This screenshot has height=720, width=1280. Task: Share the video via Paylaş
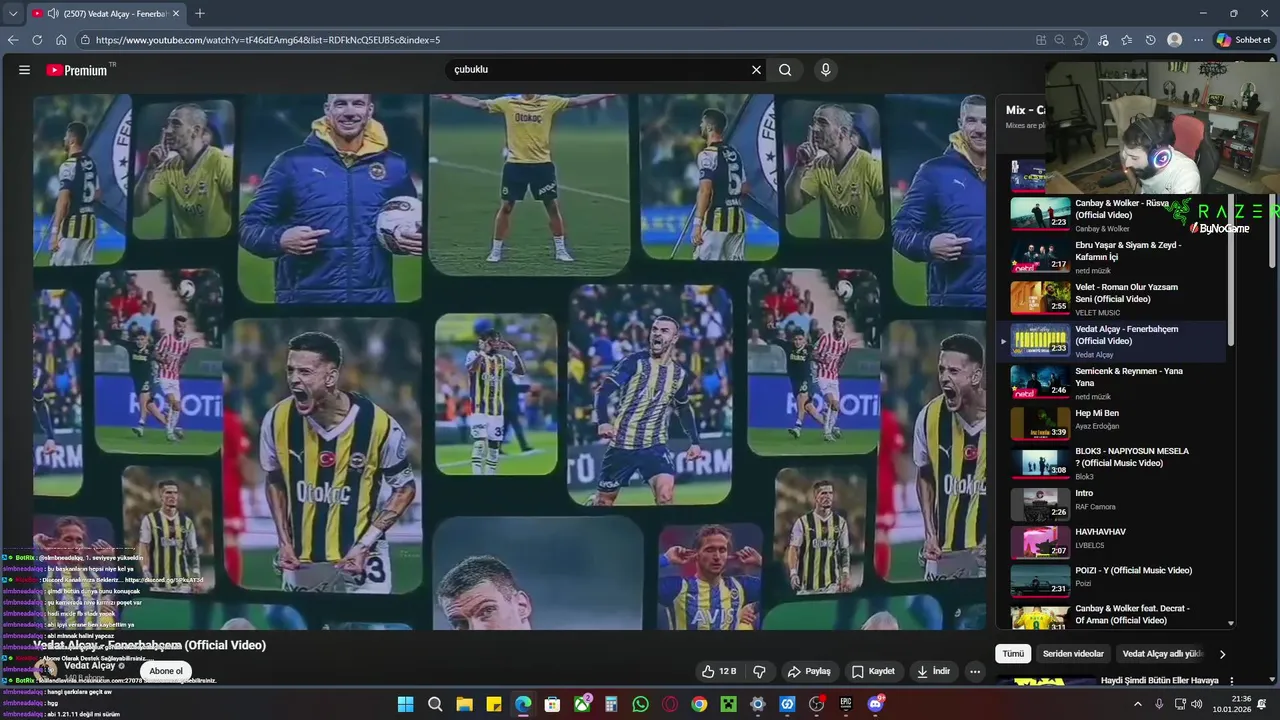(x=809, y=671)
